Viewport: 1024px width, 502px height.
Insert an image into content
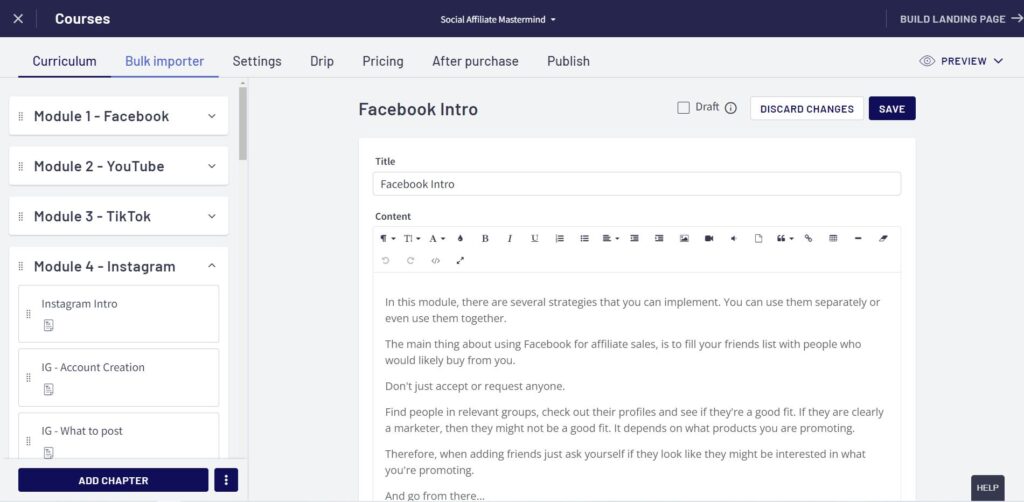point(684,239)
